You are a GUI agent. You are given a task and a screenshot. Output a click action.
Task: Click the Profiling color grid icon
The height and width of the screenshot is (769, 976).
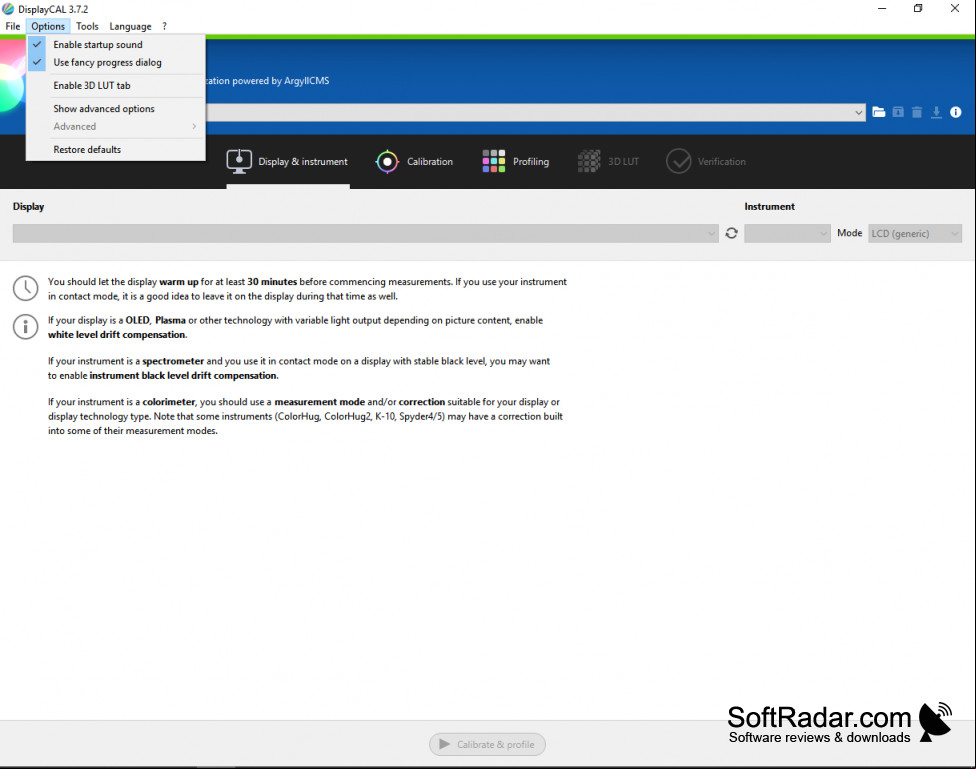pyautogui.click(x=494, y=161)
